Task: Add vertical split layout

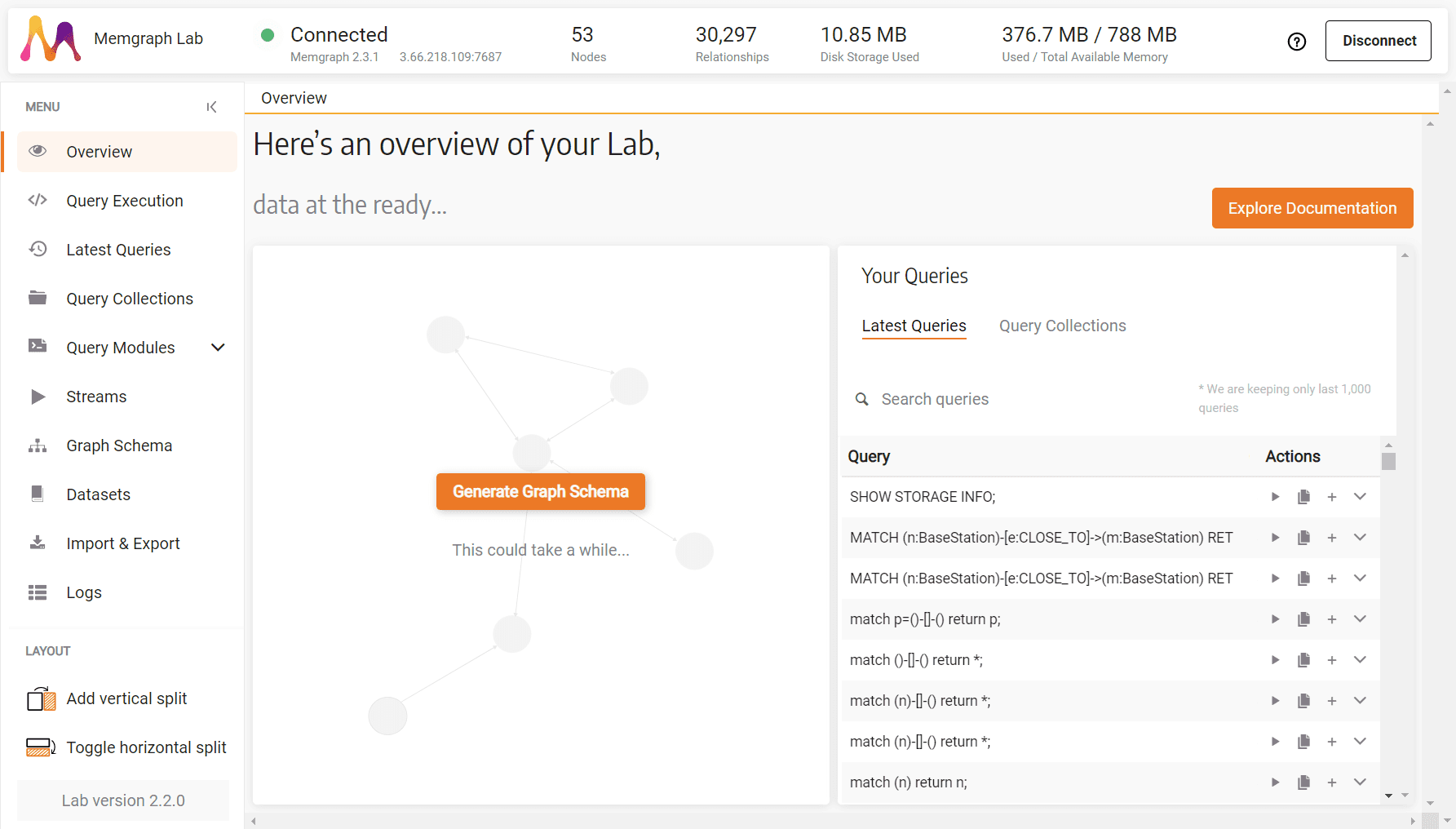Action: pos(126,698)
